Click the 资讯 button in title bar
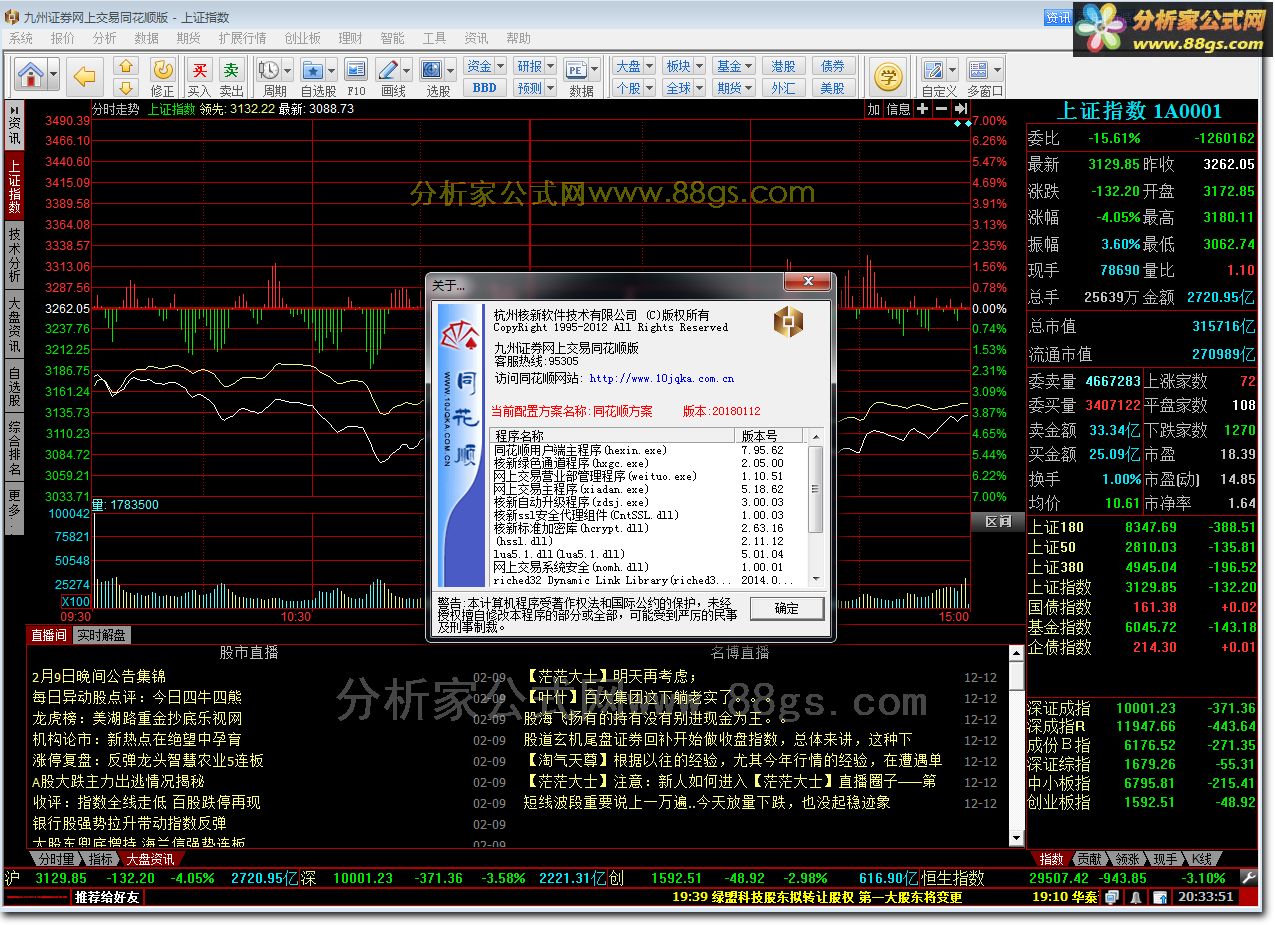 pos(1058,17)
